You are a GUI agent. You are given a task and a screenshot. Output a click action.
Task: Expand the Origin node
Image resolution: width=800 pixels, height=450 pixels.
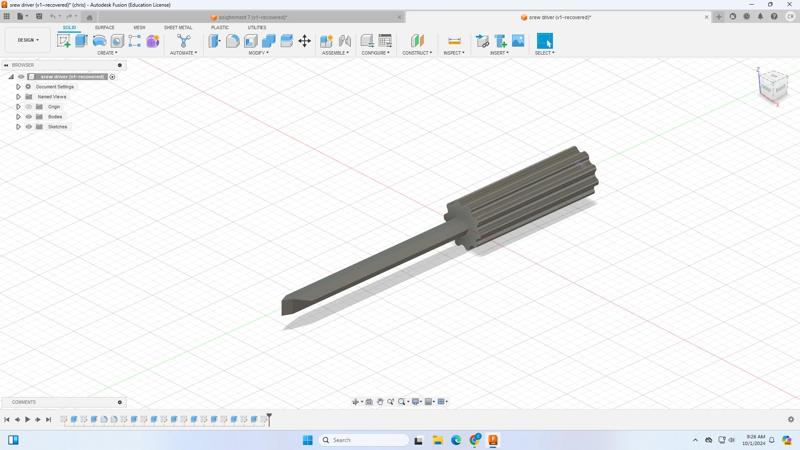click(18, 107)
